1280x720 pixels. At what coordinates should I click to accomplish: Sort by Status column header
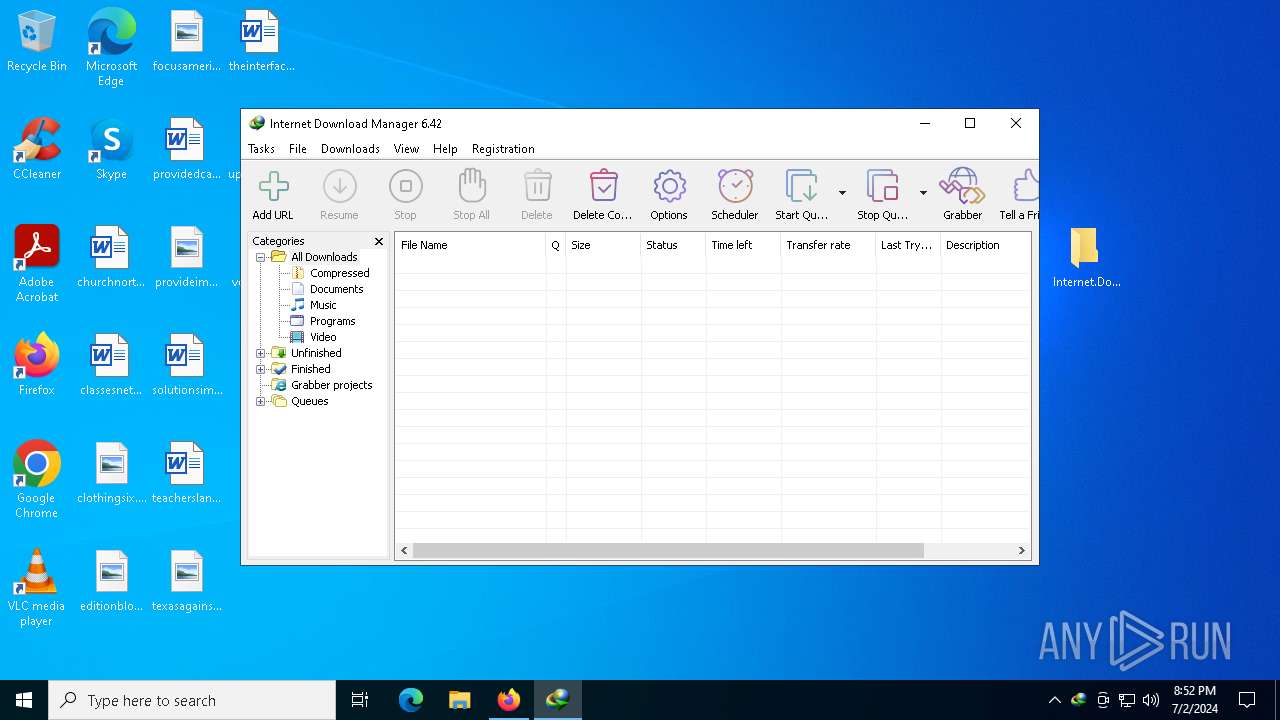tap(673, 245)
